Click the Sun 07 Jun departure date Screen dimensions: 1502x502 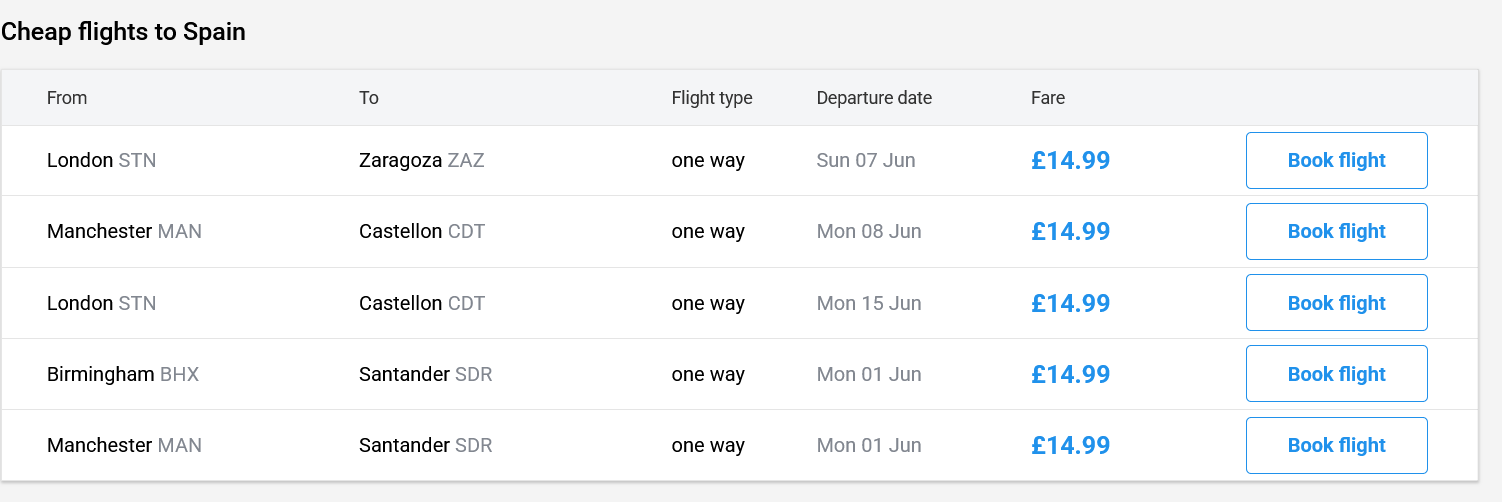pyautogui.click(x=866, y=160)
